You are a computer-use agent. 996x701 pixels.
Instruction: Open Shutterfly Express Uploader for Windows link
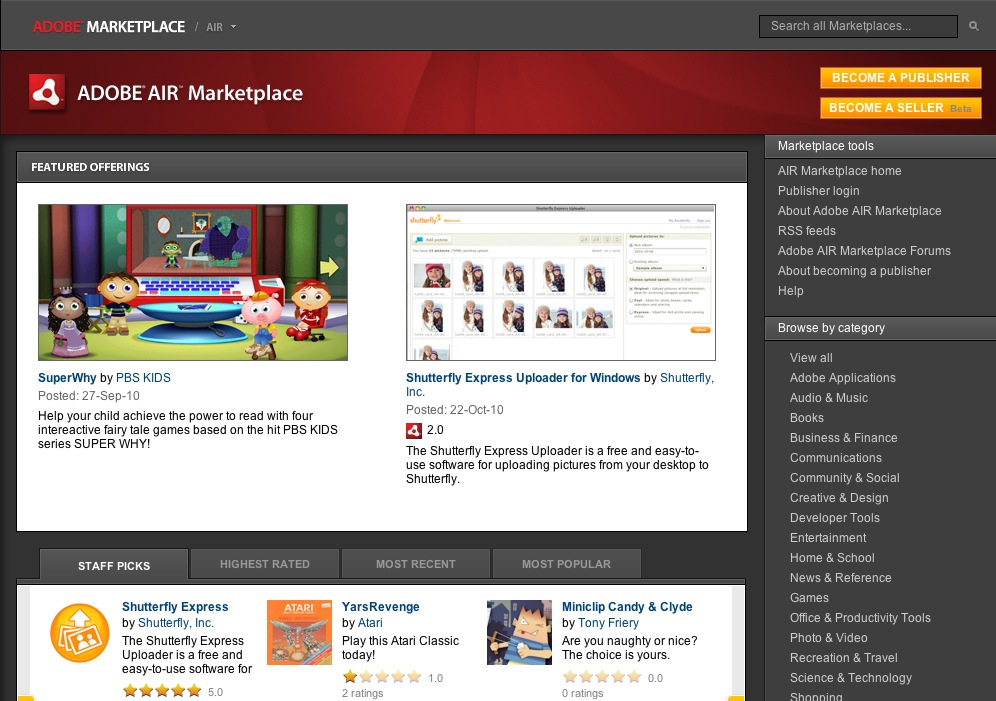[523, 378]
